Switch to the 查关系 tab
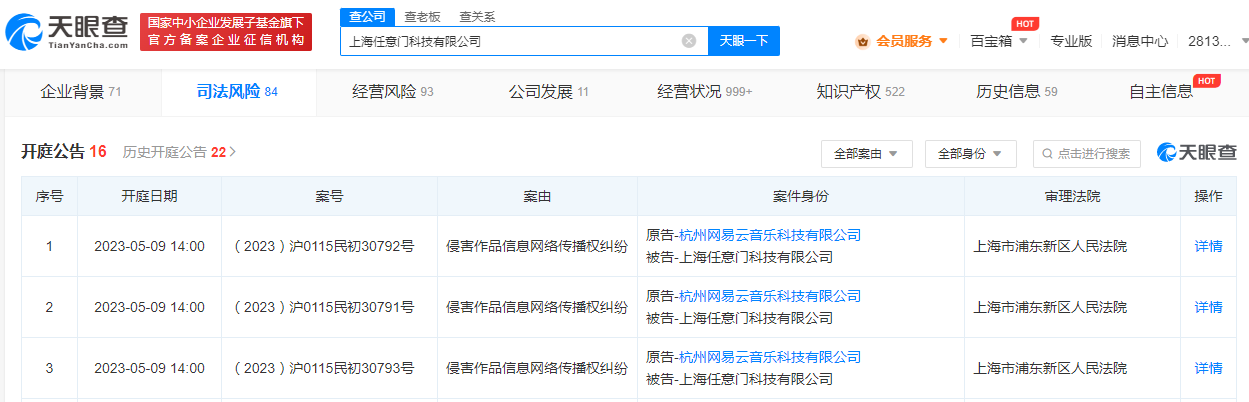Image resolution: width=1249 pixels, height=402 pixels. point(477,17)
